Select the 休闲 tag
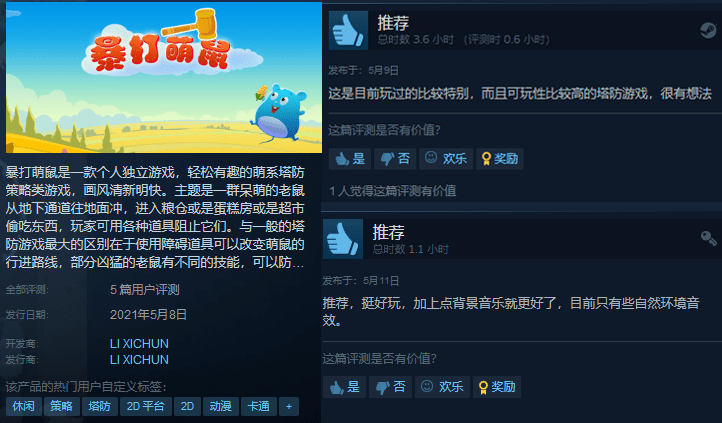The height and width of the screenshot is (423, 722). [23, 406]
